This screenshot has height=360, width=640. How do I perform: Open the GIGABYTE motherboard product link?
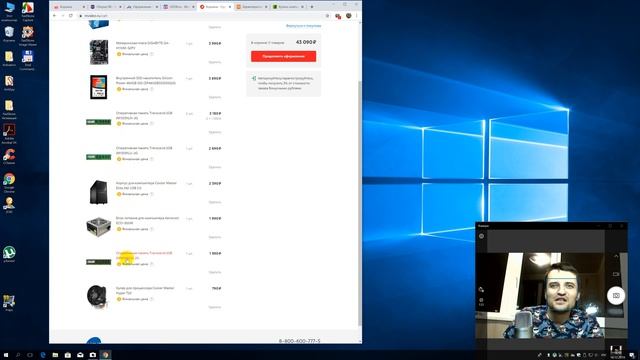142,45
